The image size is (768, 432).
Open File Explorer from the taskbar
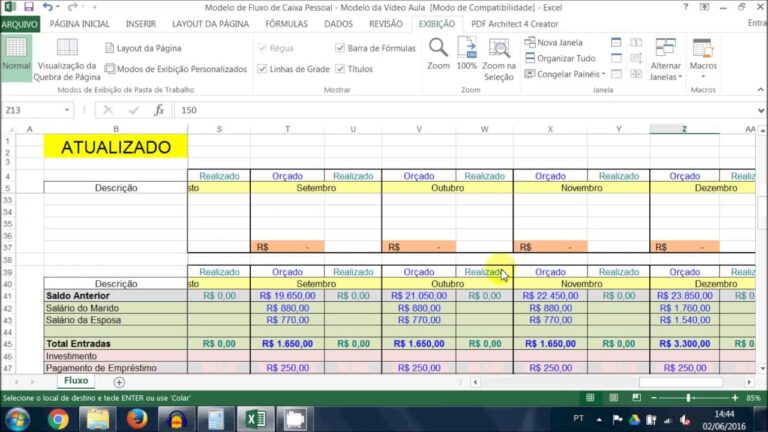tap(98, 419)
